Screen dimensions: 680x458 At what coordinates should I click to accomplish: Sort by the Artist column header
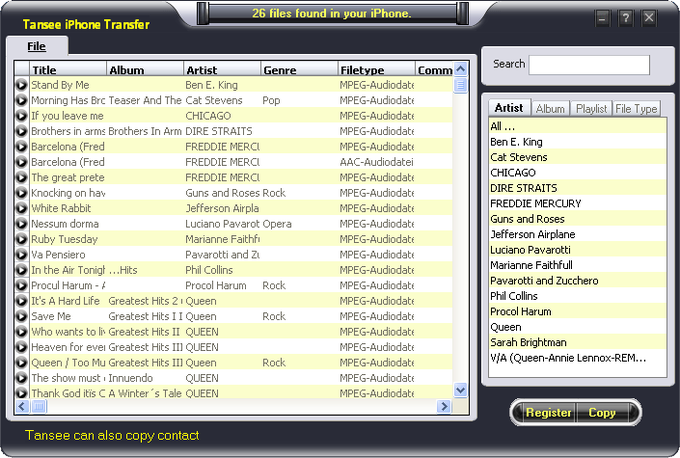pos(222,69)
